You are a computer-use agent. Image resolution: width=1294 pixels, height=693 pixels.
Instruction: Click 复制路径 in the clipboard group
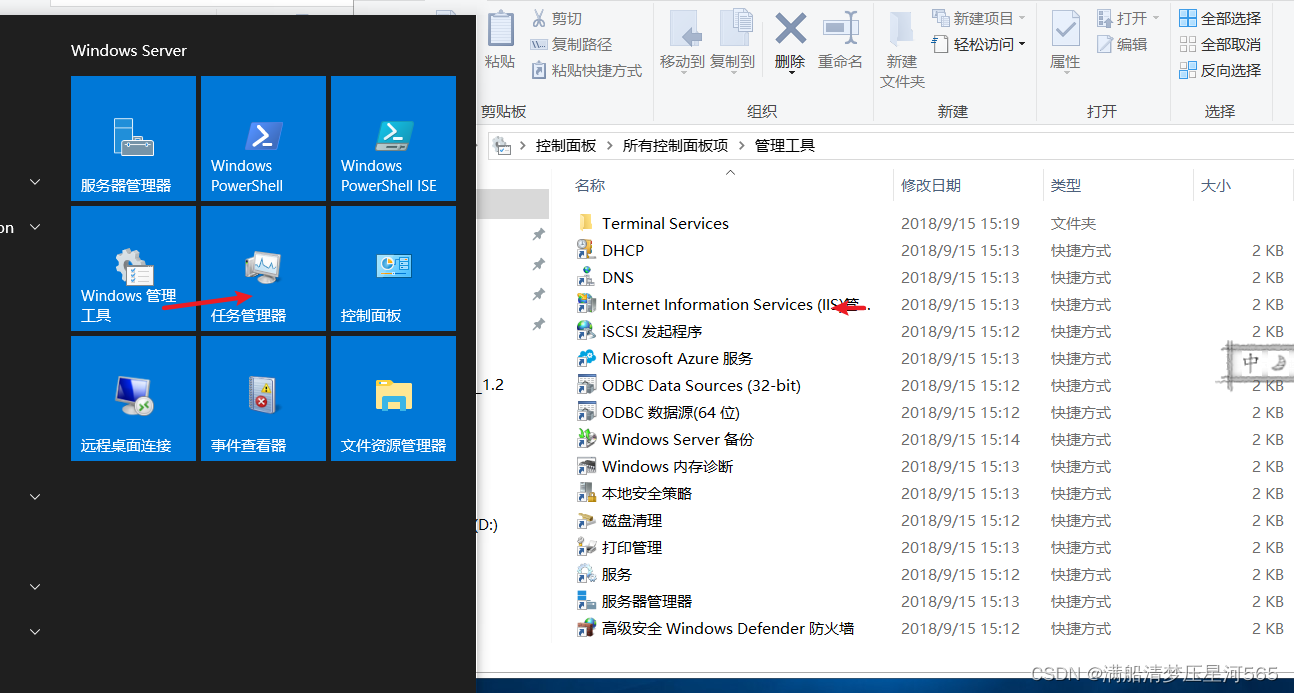click(571, 44)
